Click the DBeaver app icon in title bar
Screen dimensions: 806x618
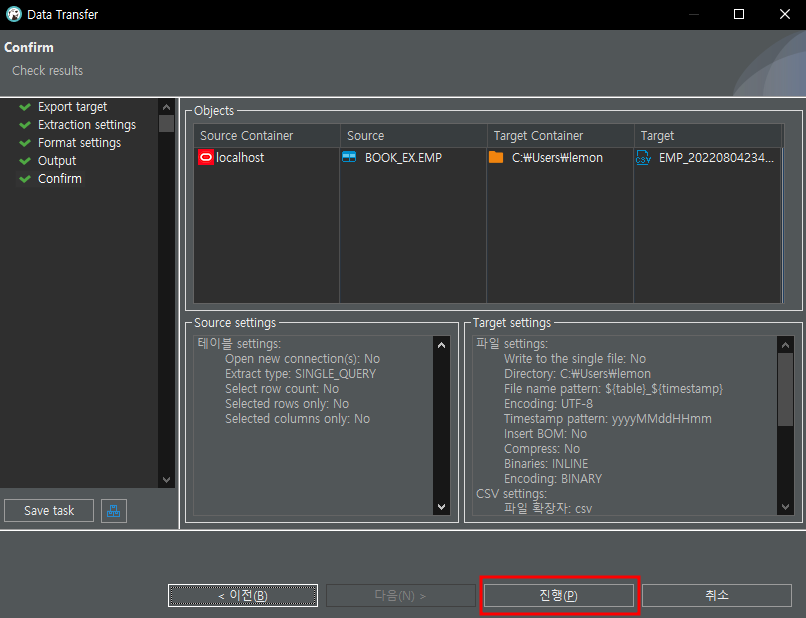14,14
